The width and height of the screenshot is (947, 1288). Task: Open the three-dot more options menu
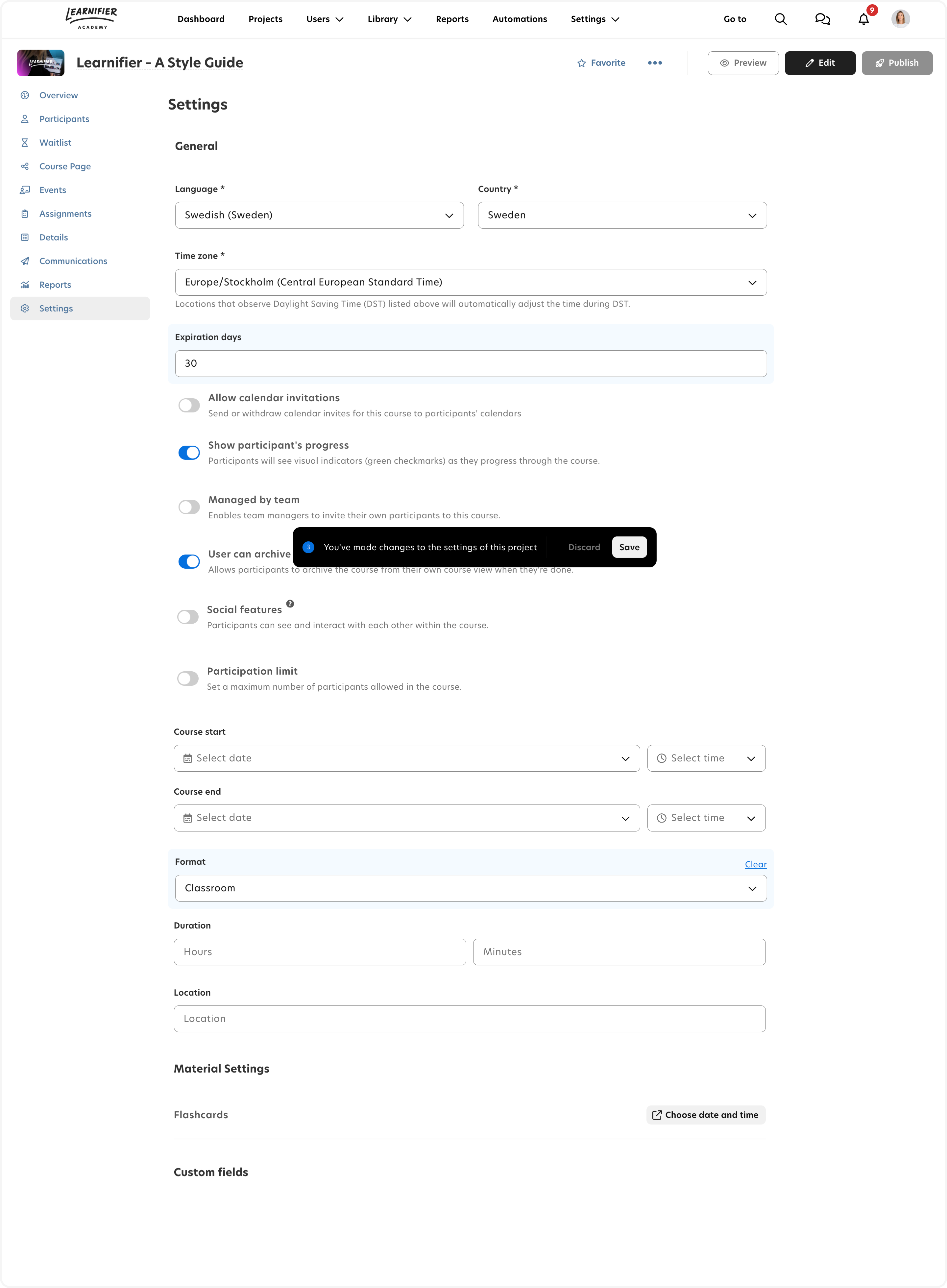point(655,63)
